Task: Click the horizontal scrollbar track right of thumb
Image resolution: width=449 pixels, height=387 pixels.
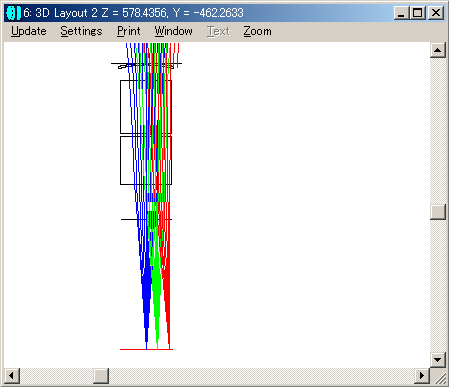Action: click(261, 376)
